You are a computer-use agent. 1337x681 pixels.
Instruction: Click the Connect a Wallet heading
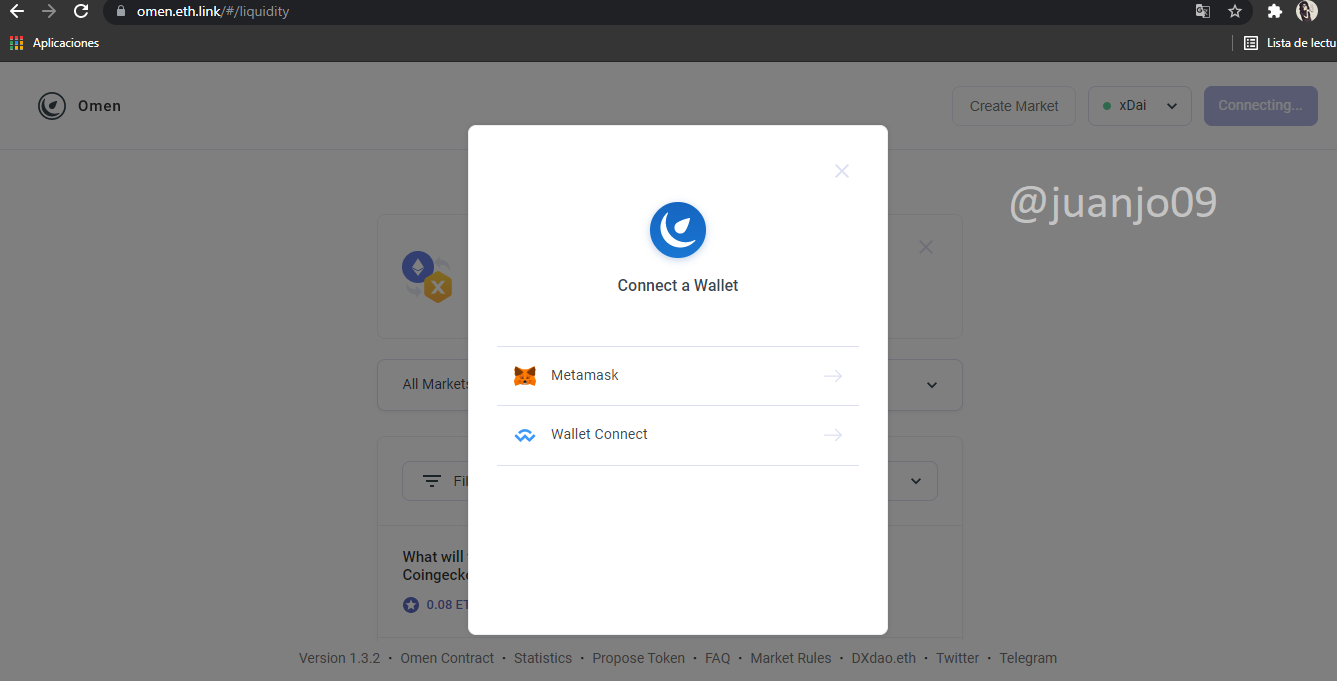click(x=678, y=286)
